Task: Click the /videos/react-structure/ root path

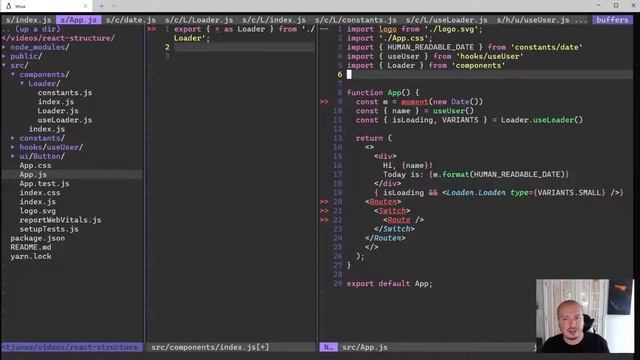Action: 58,38
